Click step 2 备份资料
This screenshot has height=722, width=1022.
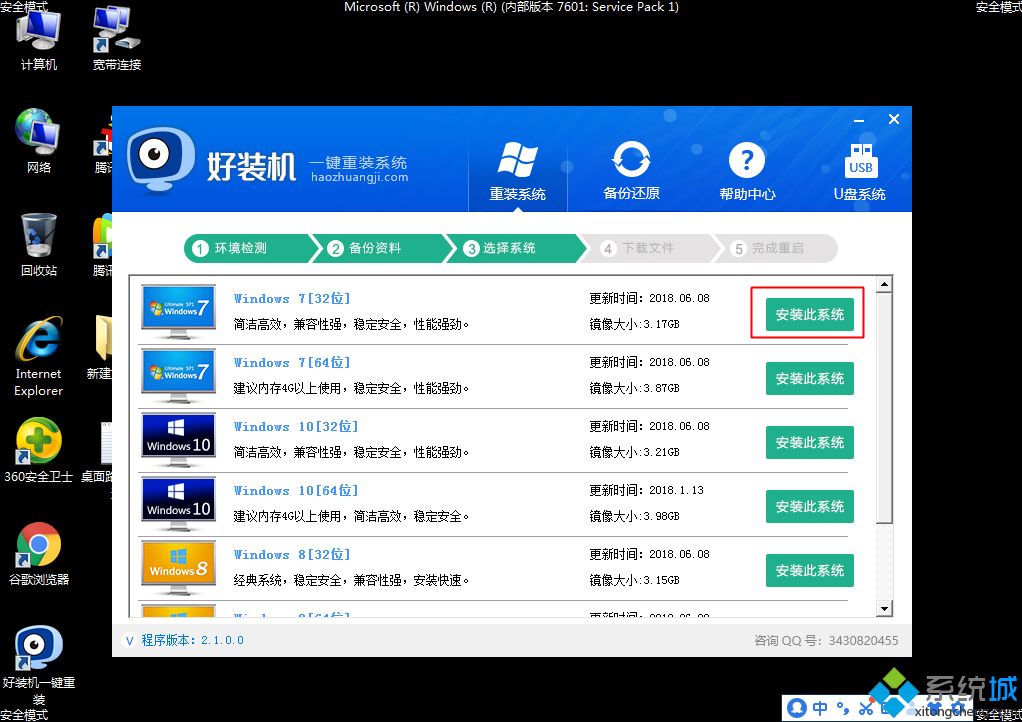(380, 248)
